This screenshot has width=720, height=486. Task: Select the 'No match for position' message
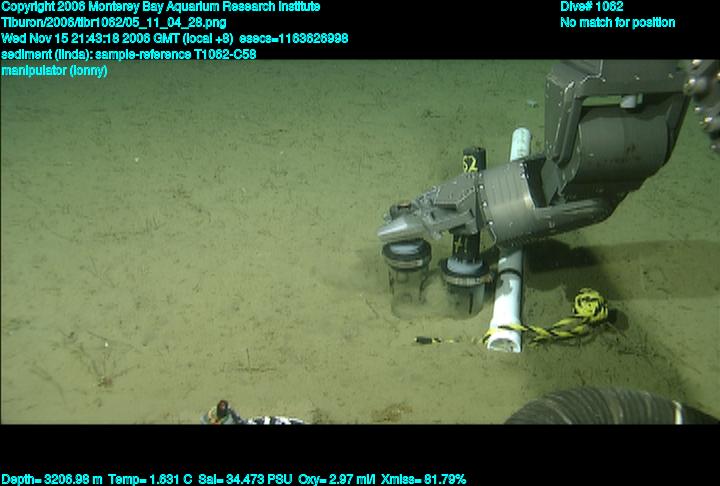click(x=618, y=23)
